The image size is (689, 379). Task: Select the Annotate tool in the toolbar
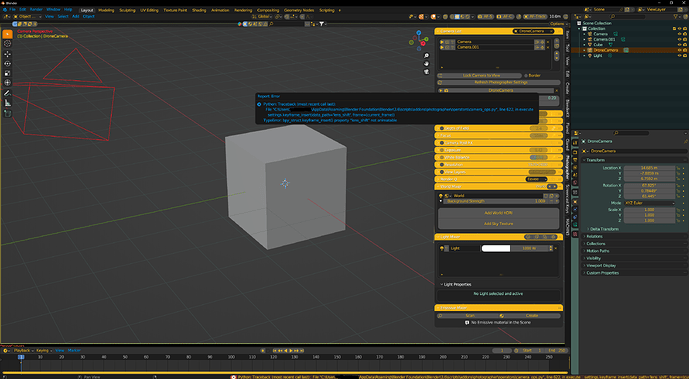[x=7, y=93]
